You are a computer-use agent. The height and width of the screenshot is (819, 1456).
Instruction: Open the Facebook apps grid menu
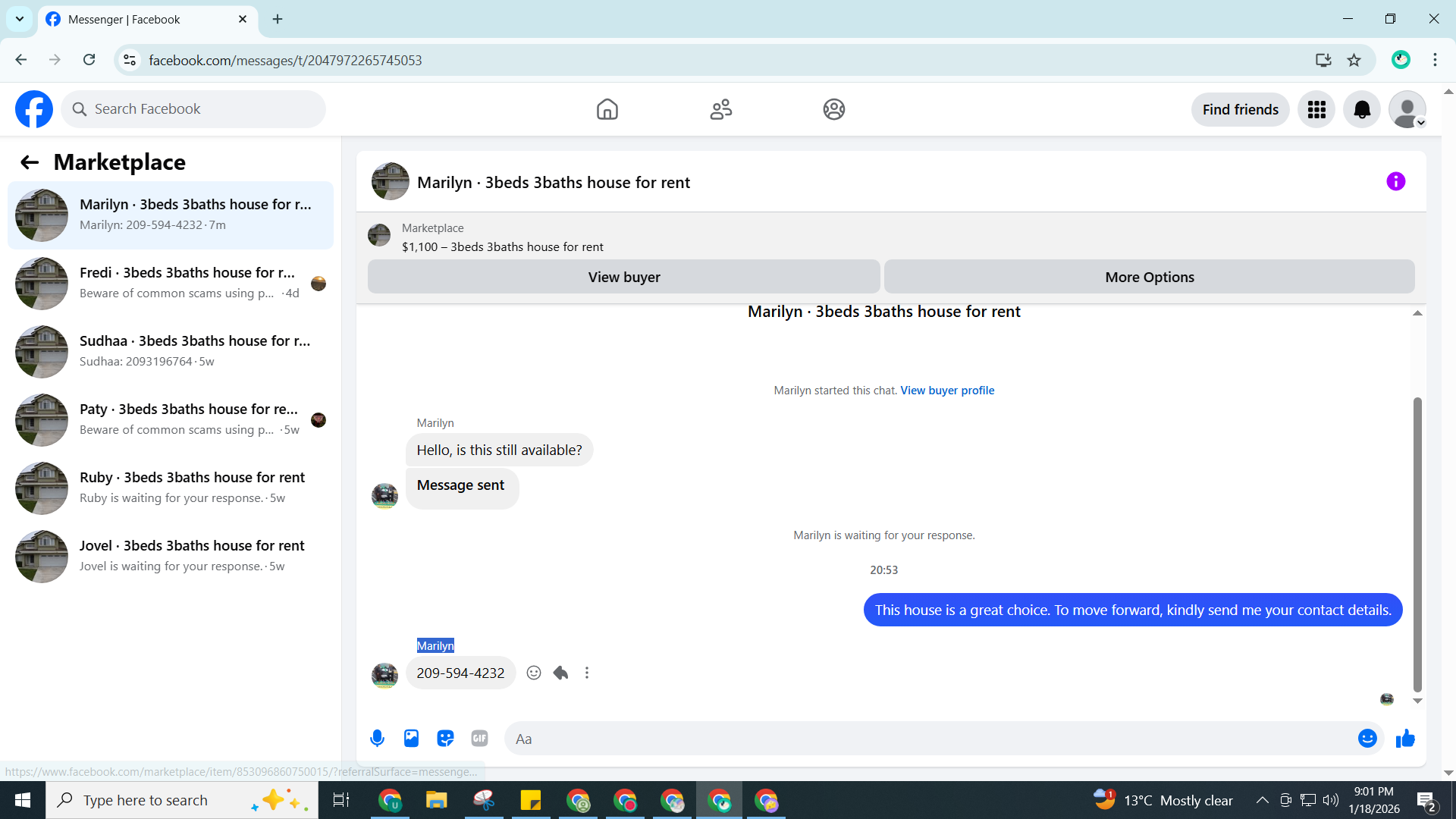pyautogui.click(x=1316, y=109)
